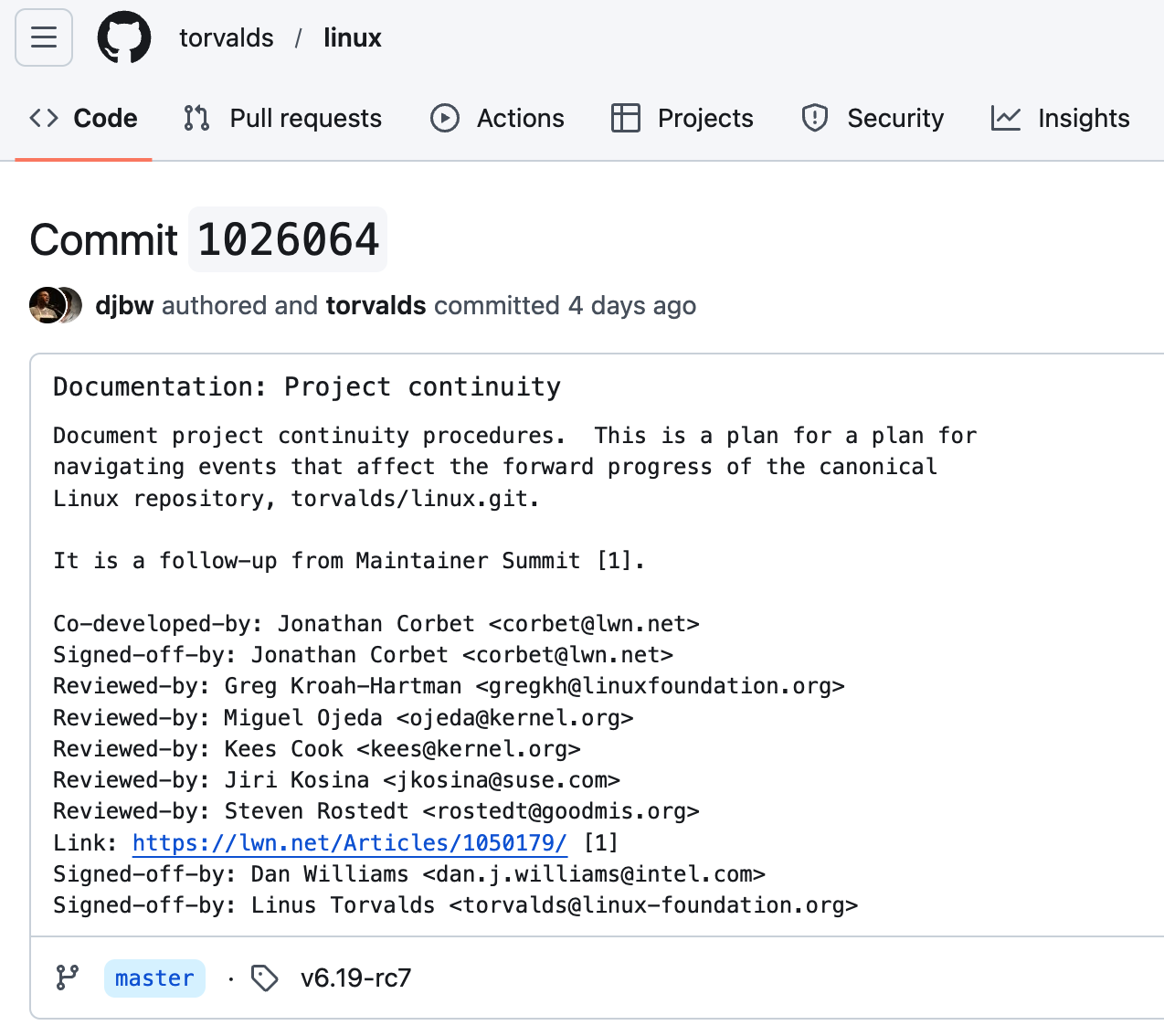Click the Projects table icon

point(626,118)
